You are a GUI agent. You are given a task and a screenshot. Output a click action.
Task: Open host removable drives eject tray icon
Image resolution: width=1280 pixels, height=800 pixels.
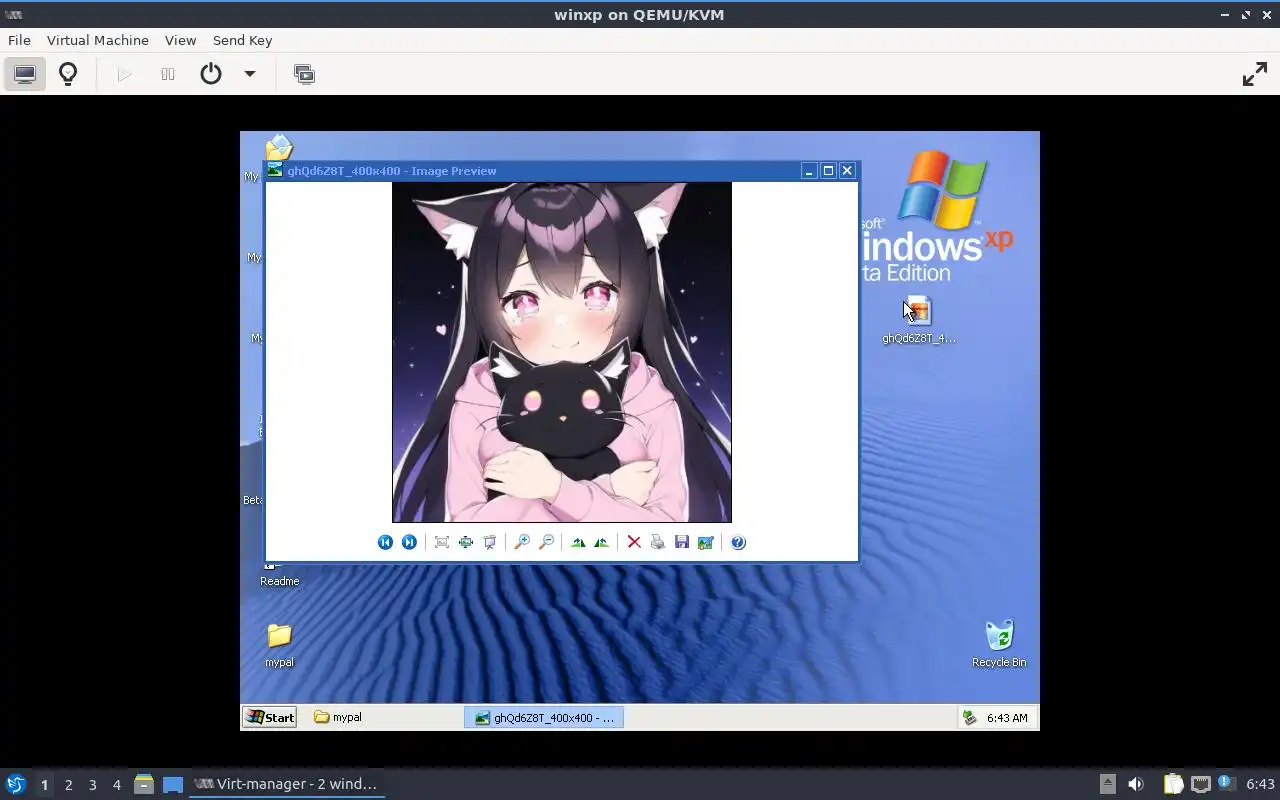[x=1107, y=784]
